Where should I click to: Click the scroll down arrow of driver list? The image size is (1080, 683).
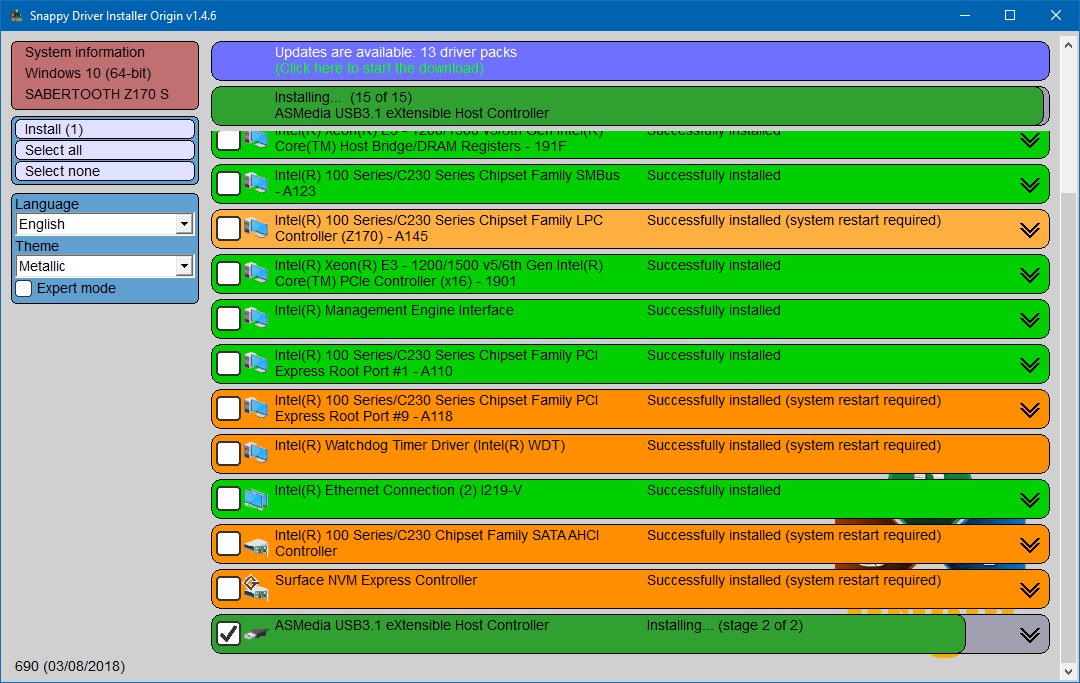(x=1068, y=671)
